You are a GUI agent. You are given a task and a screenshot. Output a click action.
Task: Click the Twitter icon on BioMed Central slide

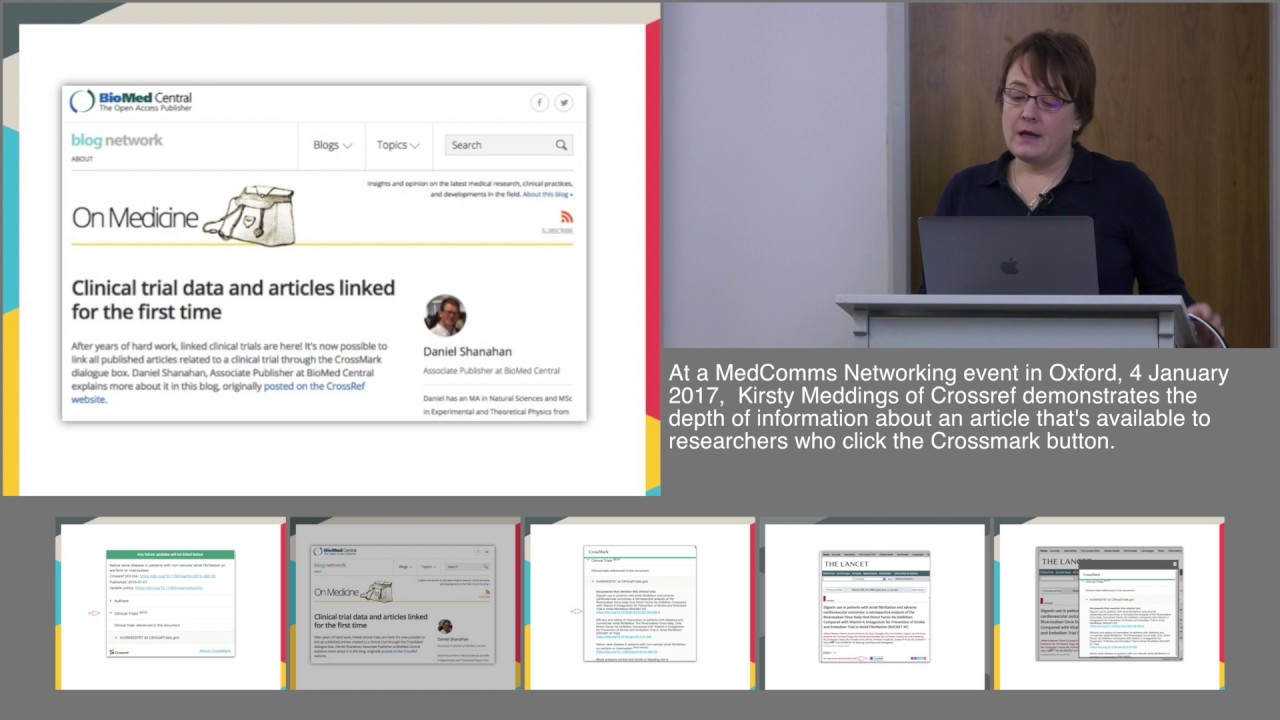click(564, 103)
